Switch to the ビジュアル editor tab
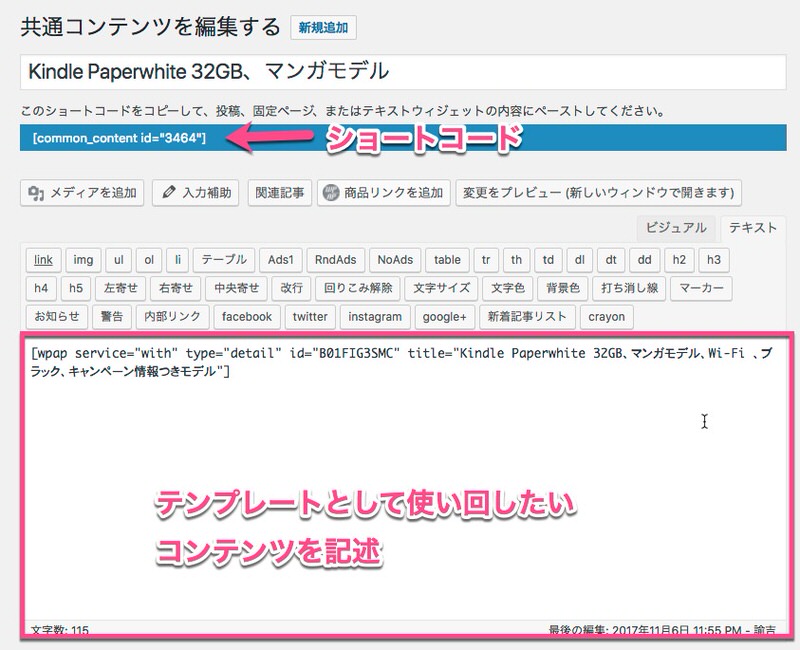The width and height of the screenshot is (800, 650). (676, 228)
